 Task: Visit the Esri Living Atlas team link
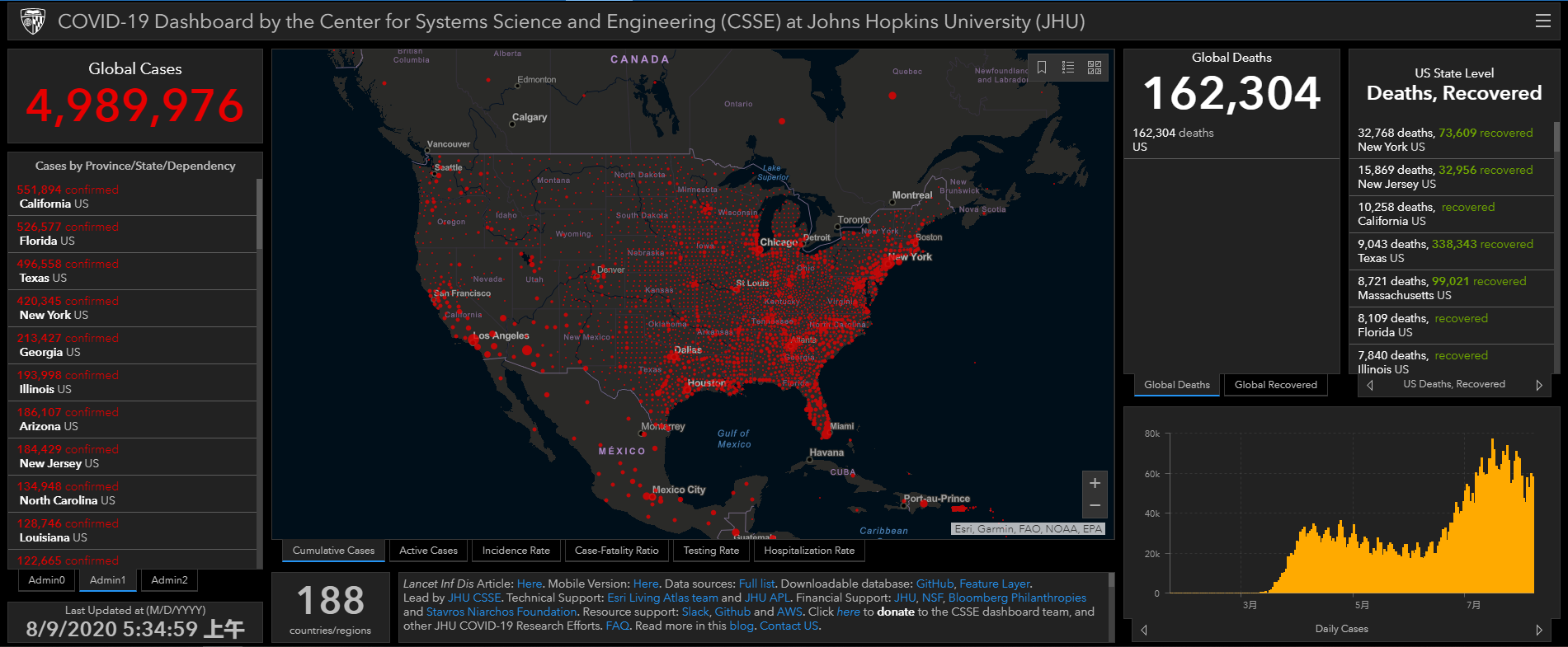point(662,598)
